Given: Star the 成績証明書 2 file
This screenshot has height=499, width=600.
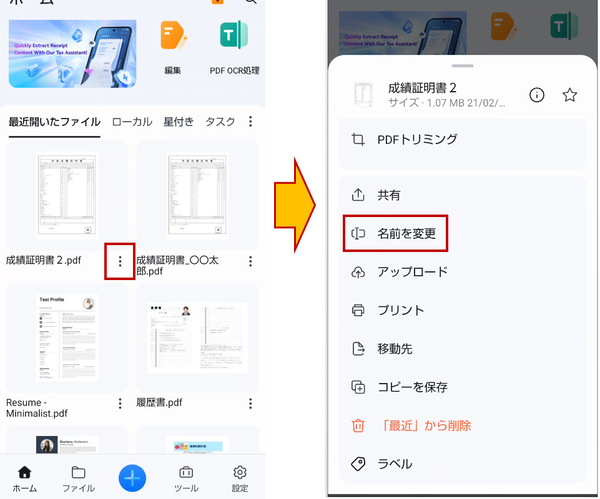Looking at the screenshot, I should pos(569,95).
